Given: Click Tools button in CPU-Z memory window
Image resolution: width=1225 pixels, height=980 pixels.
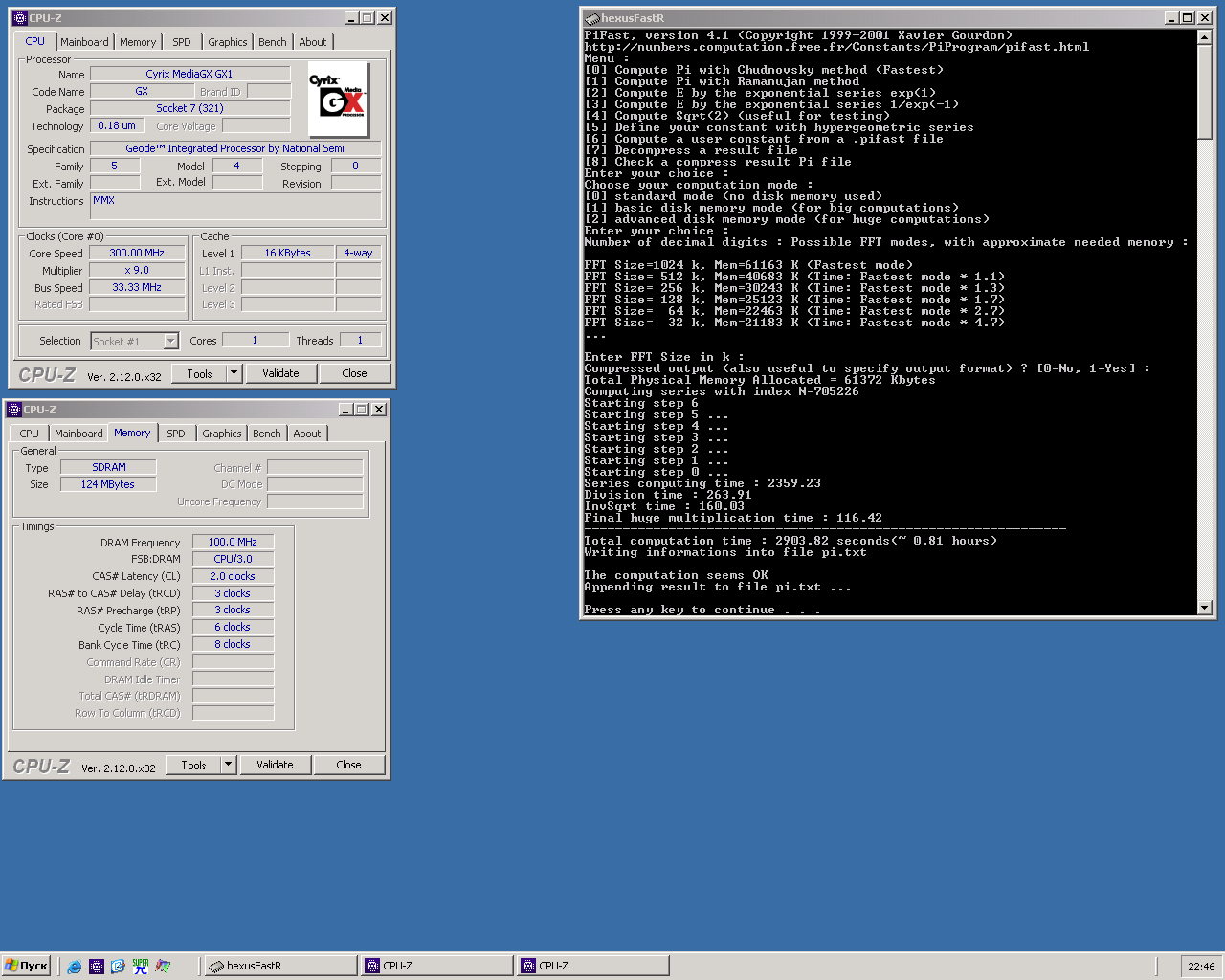Looking at the screenshot, I should point(193,766).
